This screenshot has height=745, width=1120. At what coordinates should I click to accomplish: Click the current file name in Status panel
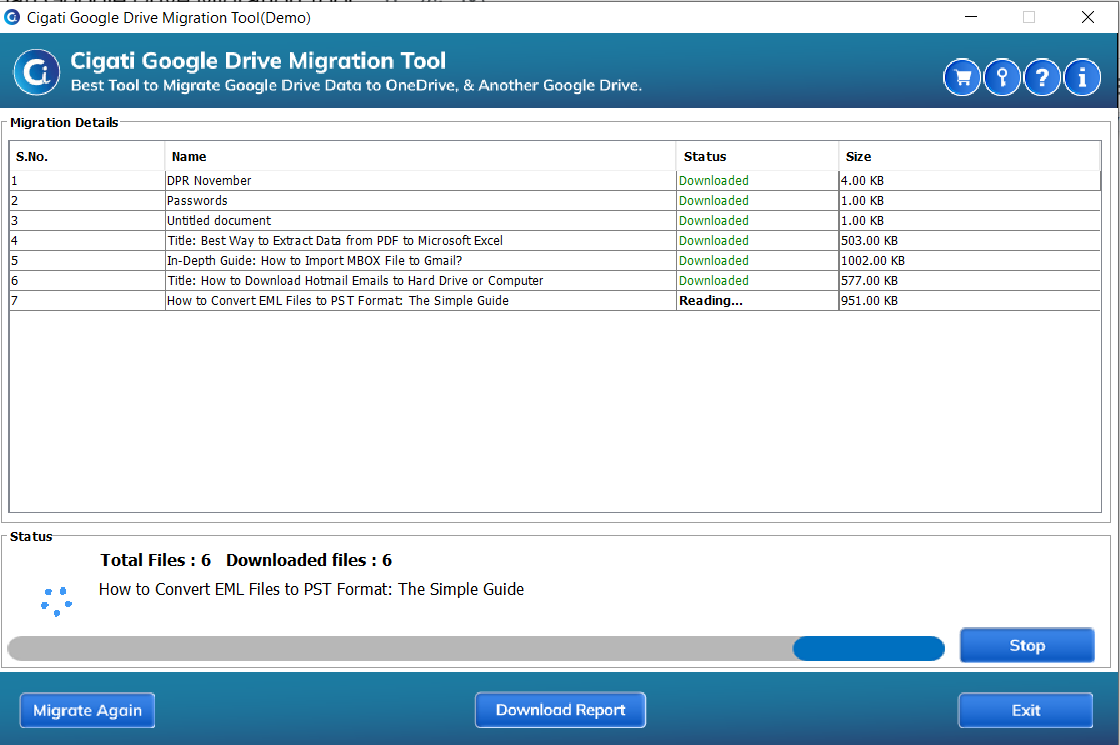[311, 589]
